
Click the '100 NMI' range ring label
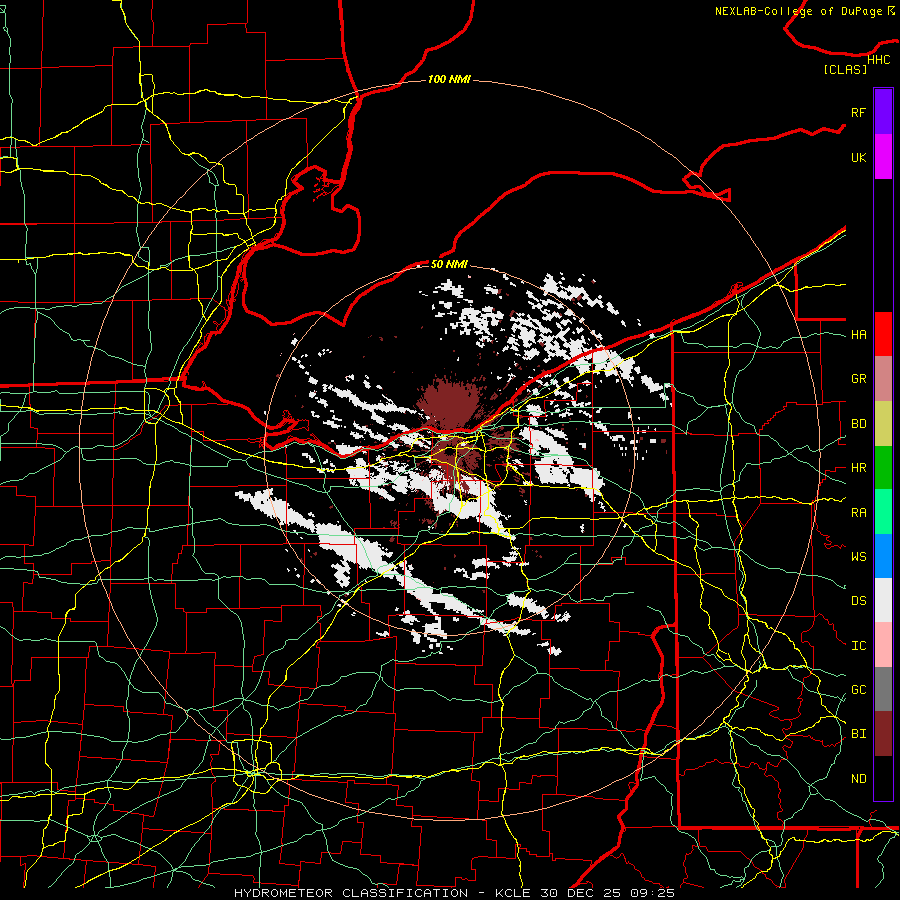449,79
